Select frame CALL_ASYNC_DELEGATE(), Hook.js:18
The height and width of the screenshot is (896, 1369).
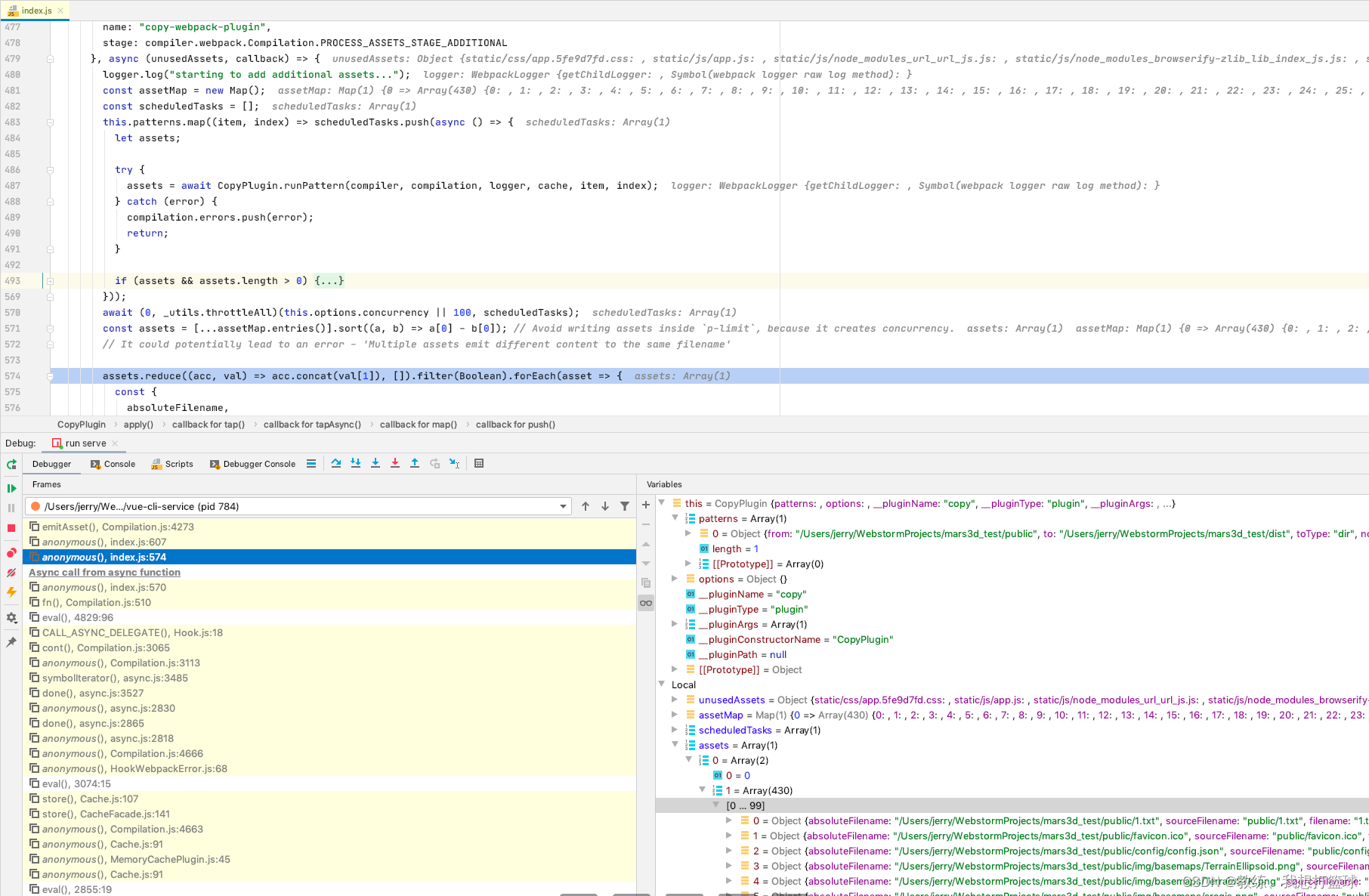point(329,632)
